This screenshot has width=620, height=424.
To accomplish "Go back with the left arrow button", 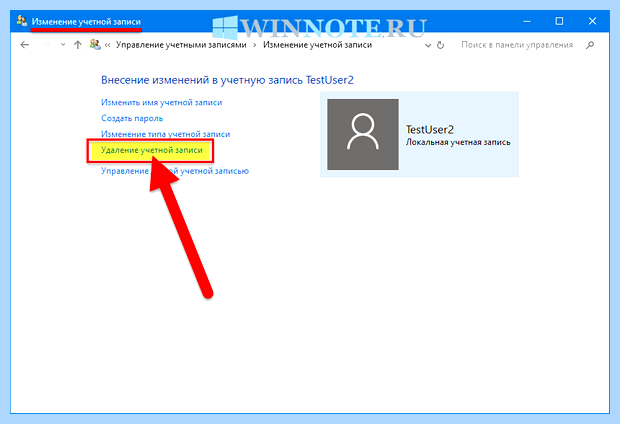I will (25, 45).
